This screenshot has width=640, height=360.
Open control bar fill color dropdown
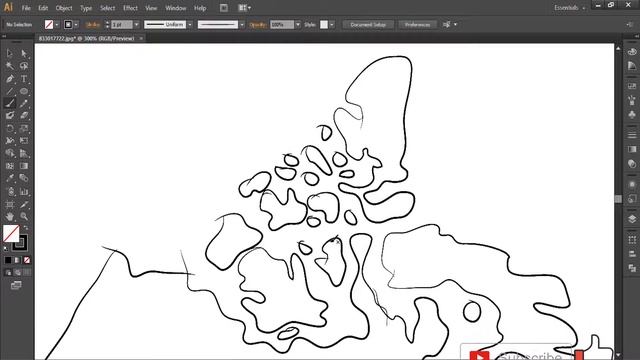coord(57,25)
